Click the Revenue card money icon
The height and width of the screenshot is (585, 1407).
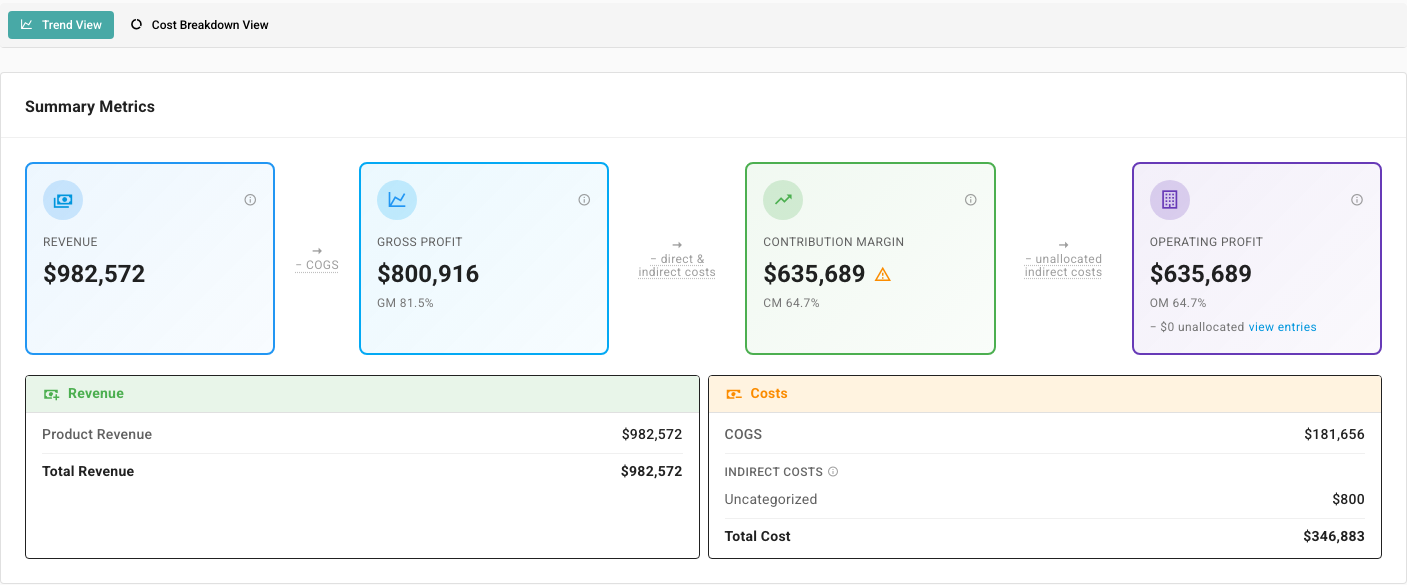63,200
